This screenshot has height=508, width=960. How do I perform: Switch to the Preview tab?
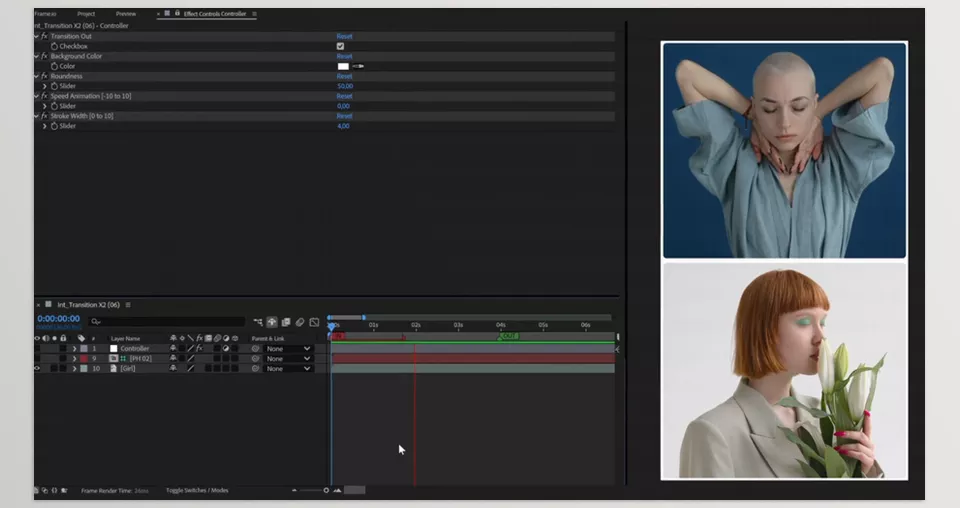point(126,13)
